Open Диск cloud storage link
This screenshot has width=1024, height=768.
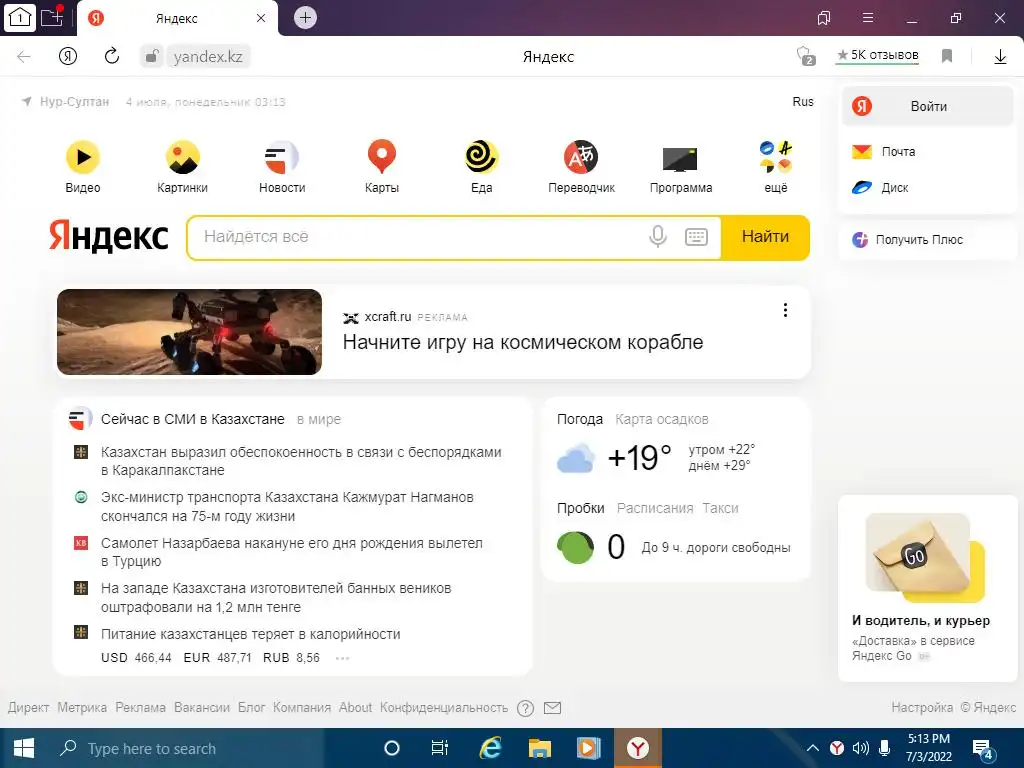coord(880,187)
